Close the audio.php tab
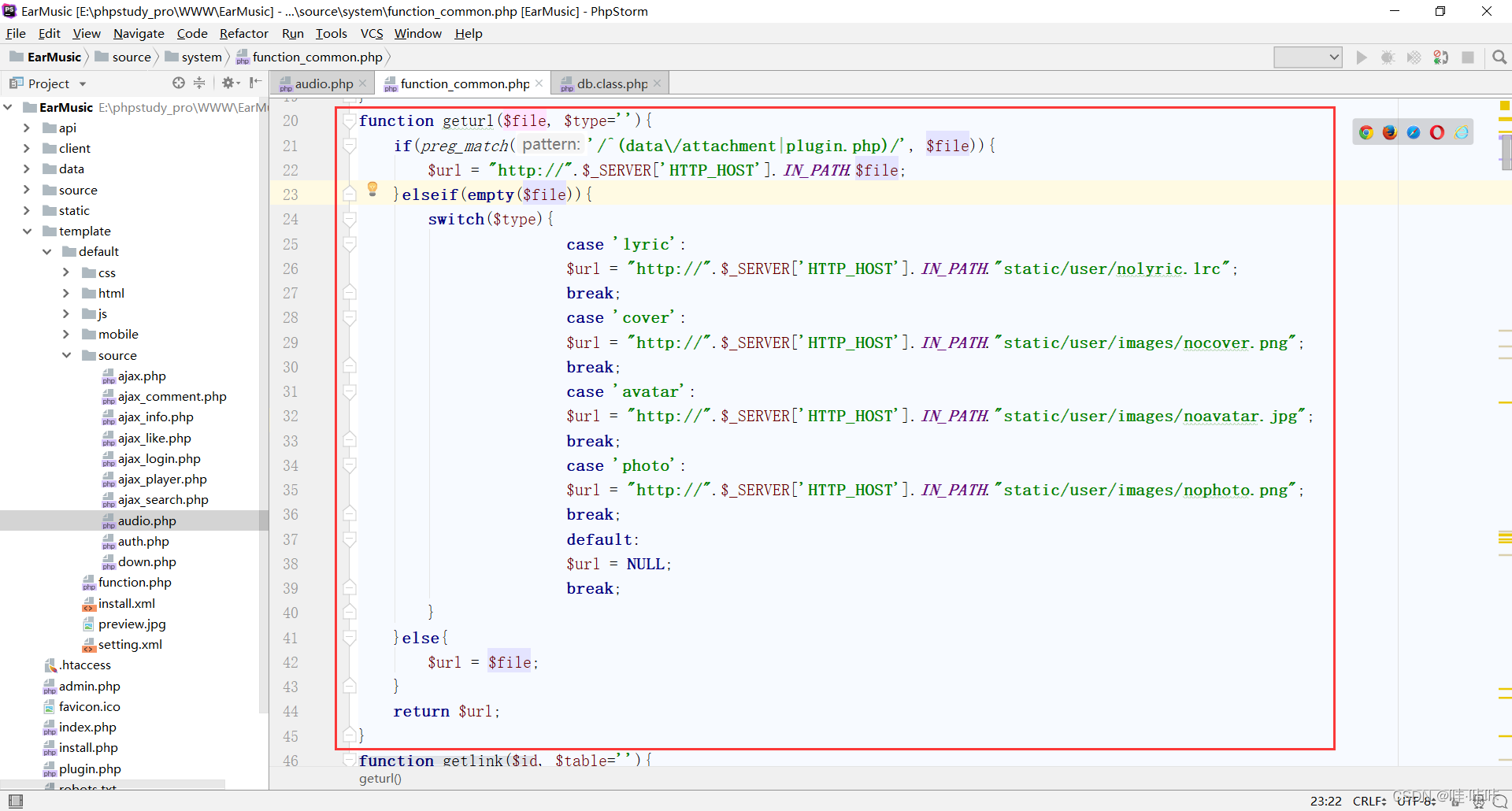 363,83
